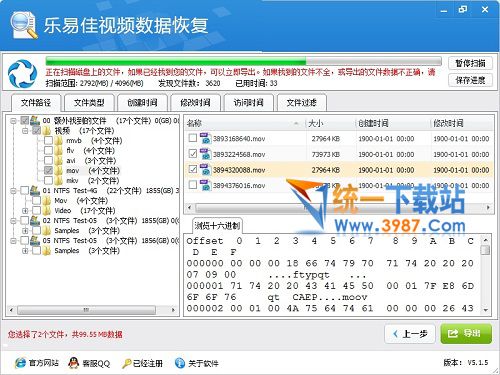Collapse the 02 NTFS Test-05 node
The image size is (500, 375).
[13, 221]
